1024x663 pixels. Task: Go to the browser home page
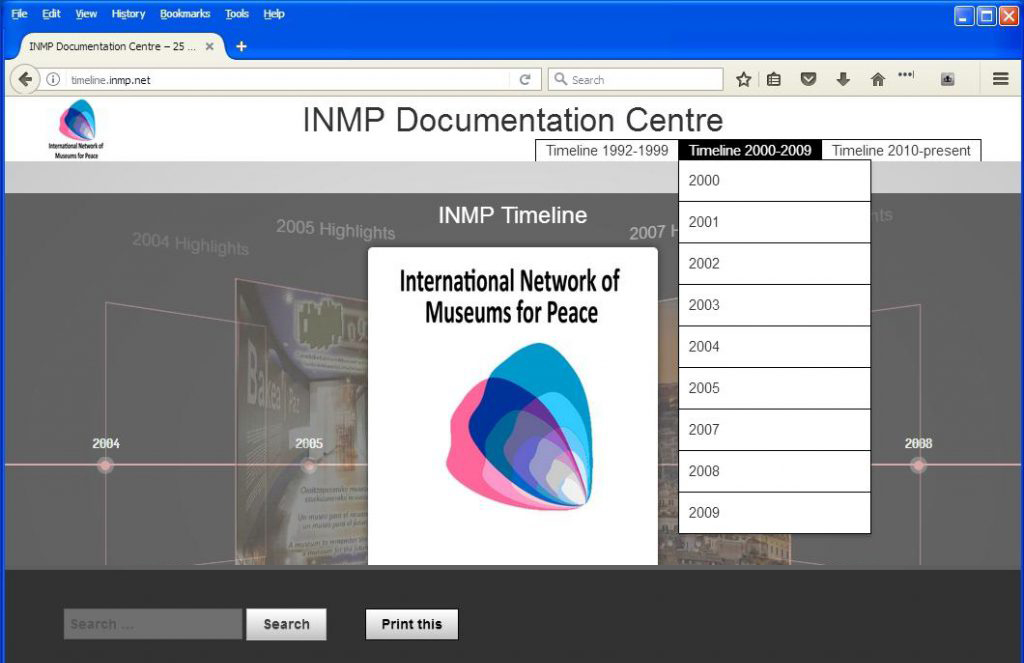pyautogui.click(x=878, y=80)
